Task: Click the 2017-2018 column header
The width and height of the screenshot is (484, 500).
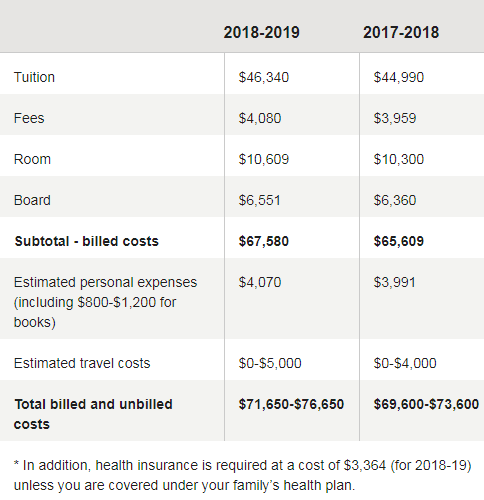Action: [x=401, y=33]
